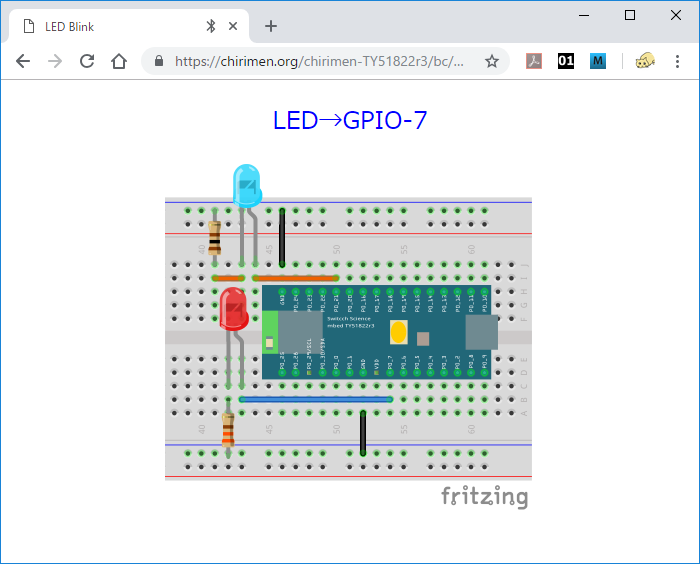Image resolution: width=700 pixels, height=564 pixels.
Task: Click the blue M extension icon
Action: pyautogui.click(x=598, y=61)
